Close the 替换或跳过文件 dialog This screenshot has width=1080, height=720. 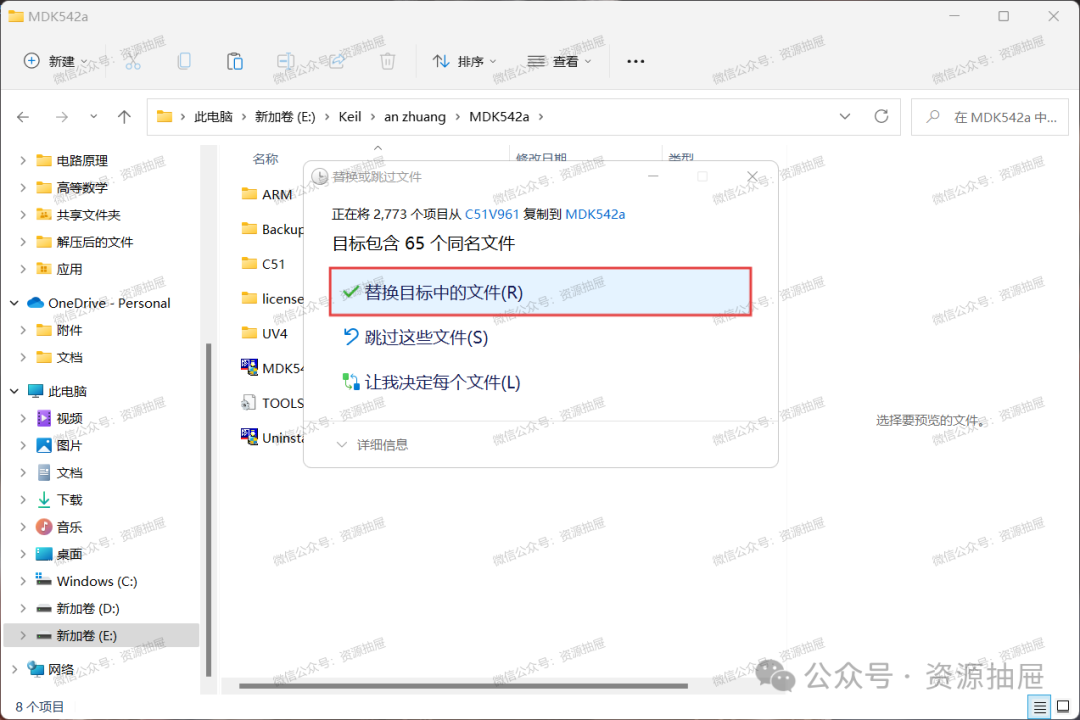pos(752,177)
